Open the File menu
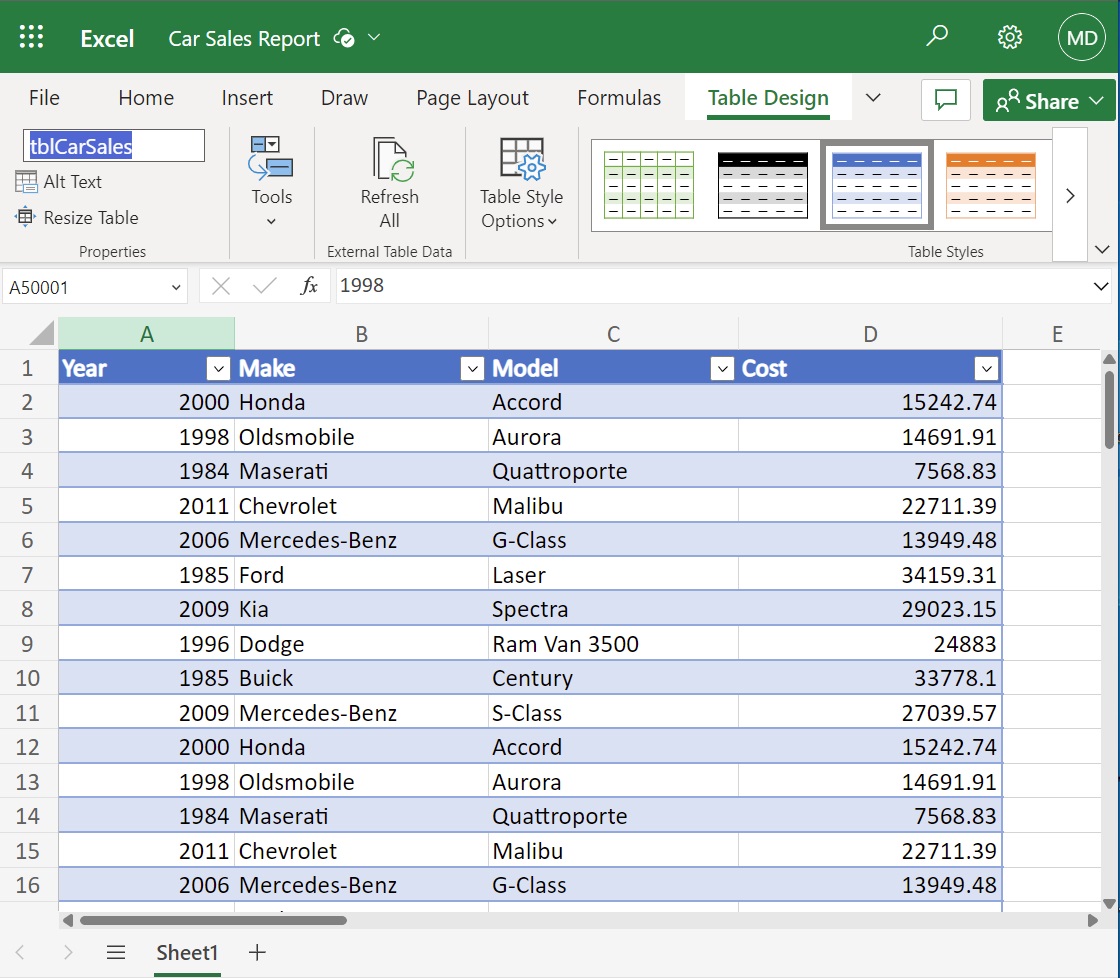Screen dimensions: 1120x978 (x=44, y=98)
